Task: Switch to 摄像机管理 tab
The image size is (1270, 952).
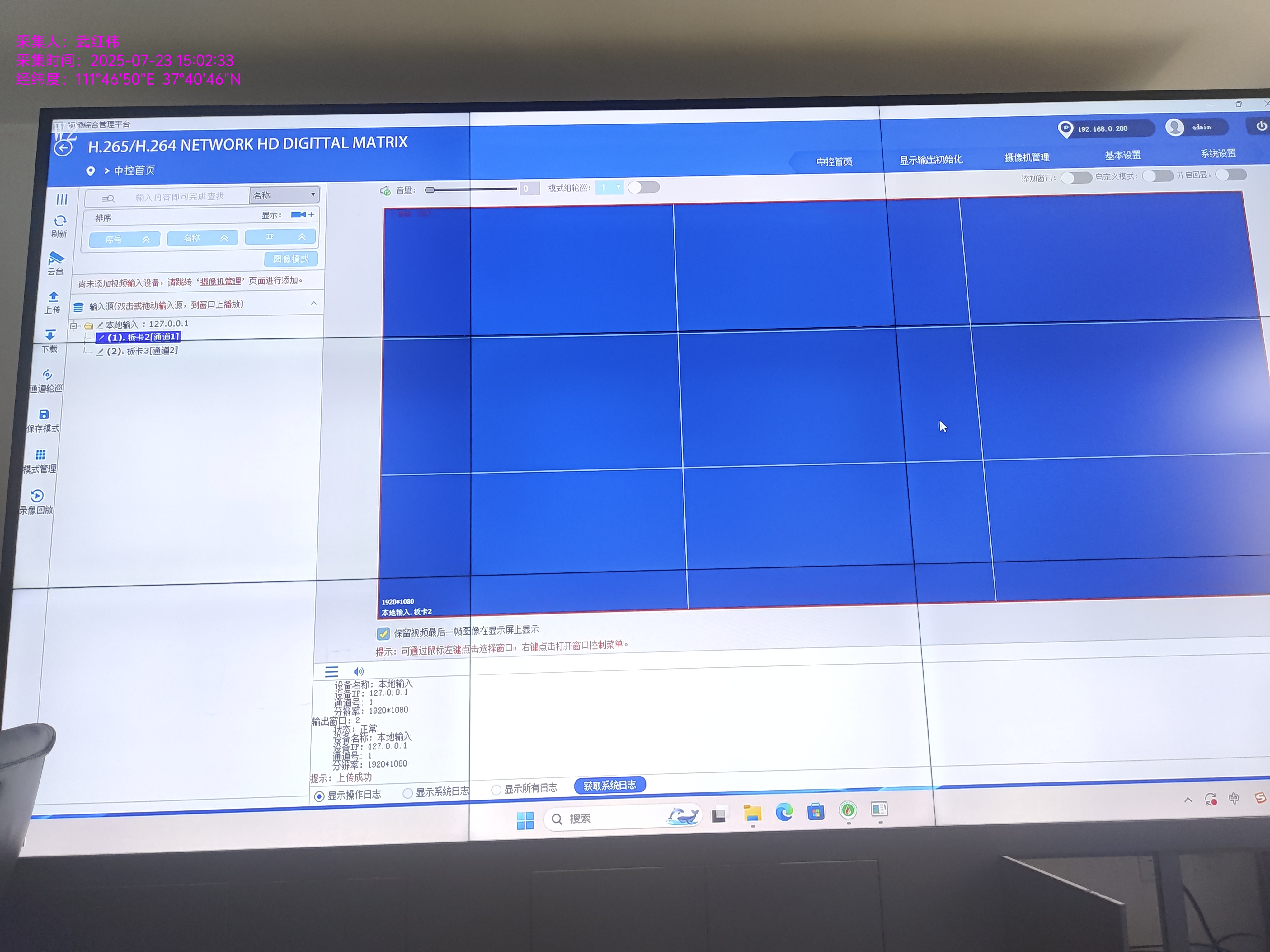Action: [1027, 157]
